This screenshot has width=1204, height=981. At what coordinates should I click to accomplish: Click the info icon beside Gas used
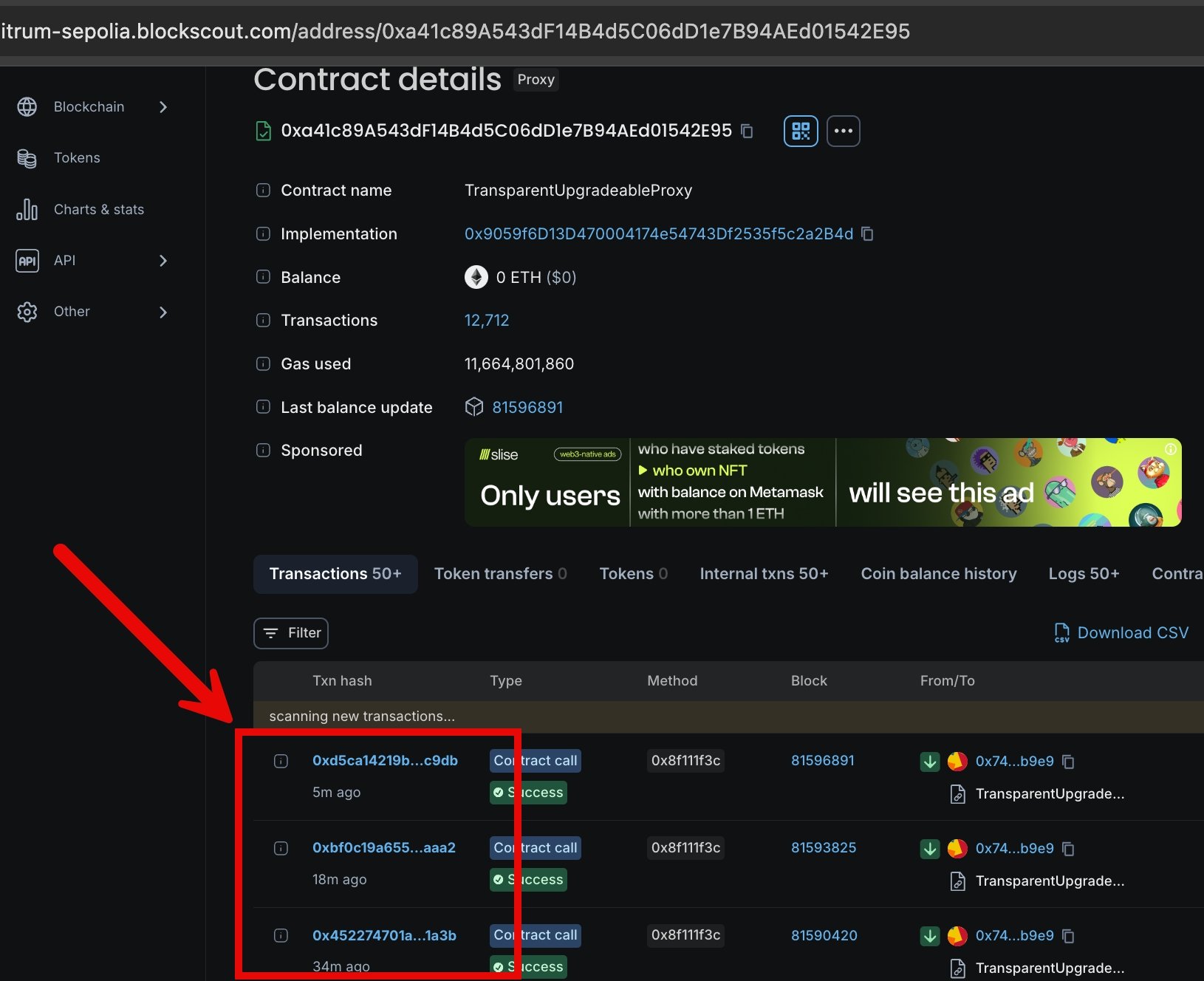tap(263, 363)
